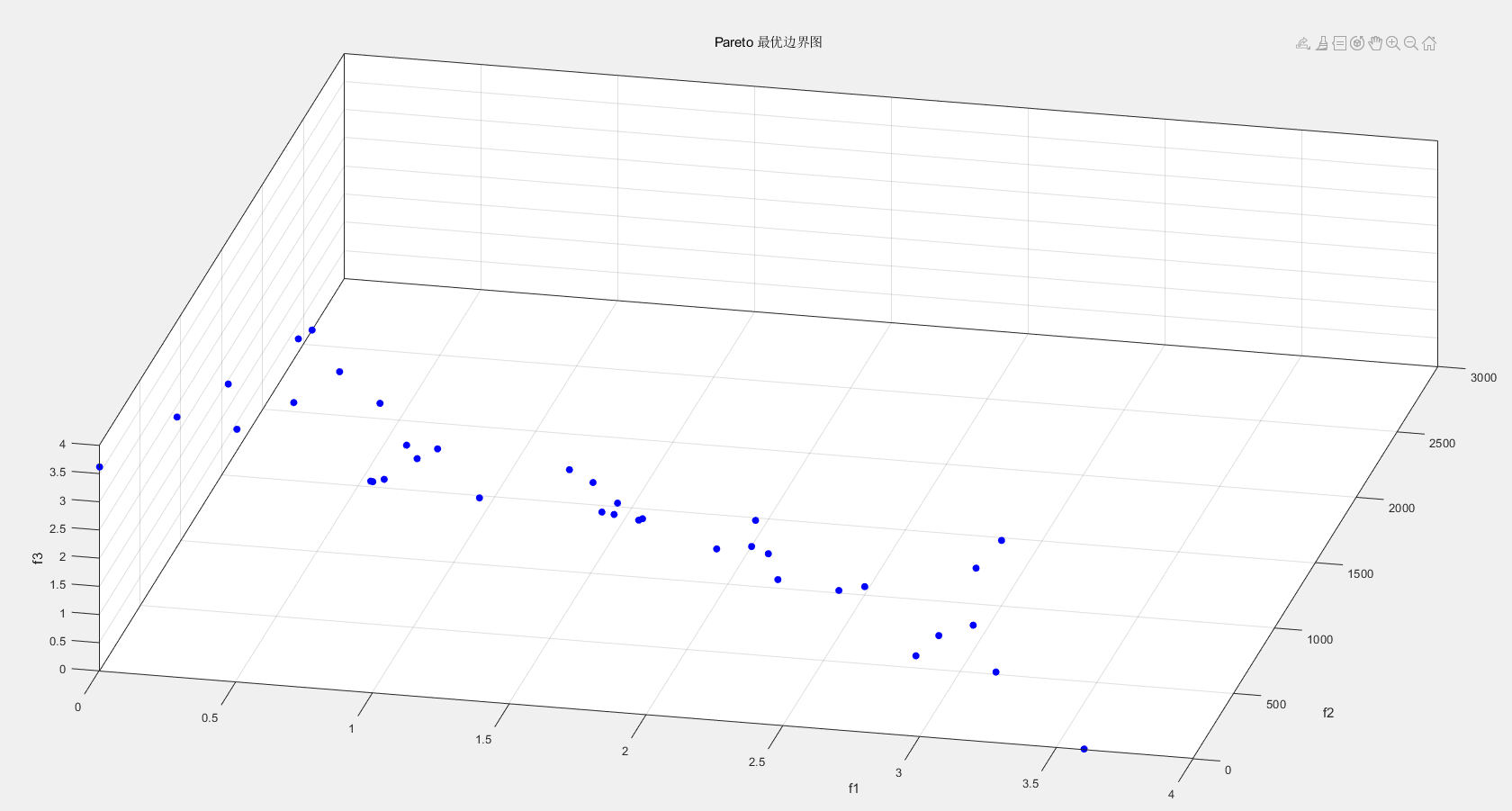
Task: Choose the Zoom In magnifier
Action: tap(1393, 43)
